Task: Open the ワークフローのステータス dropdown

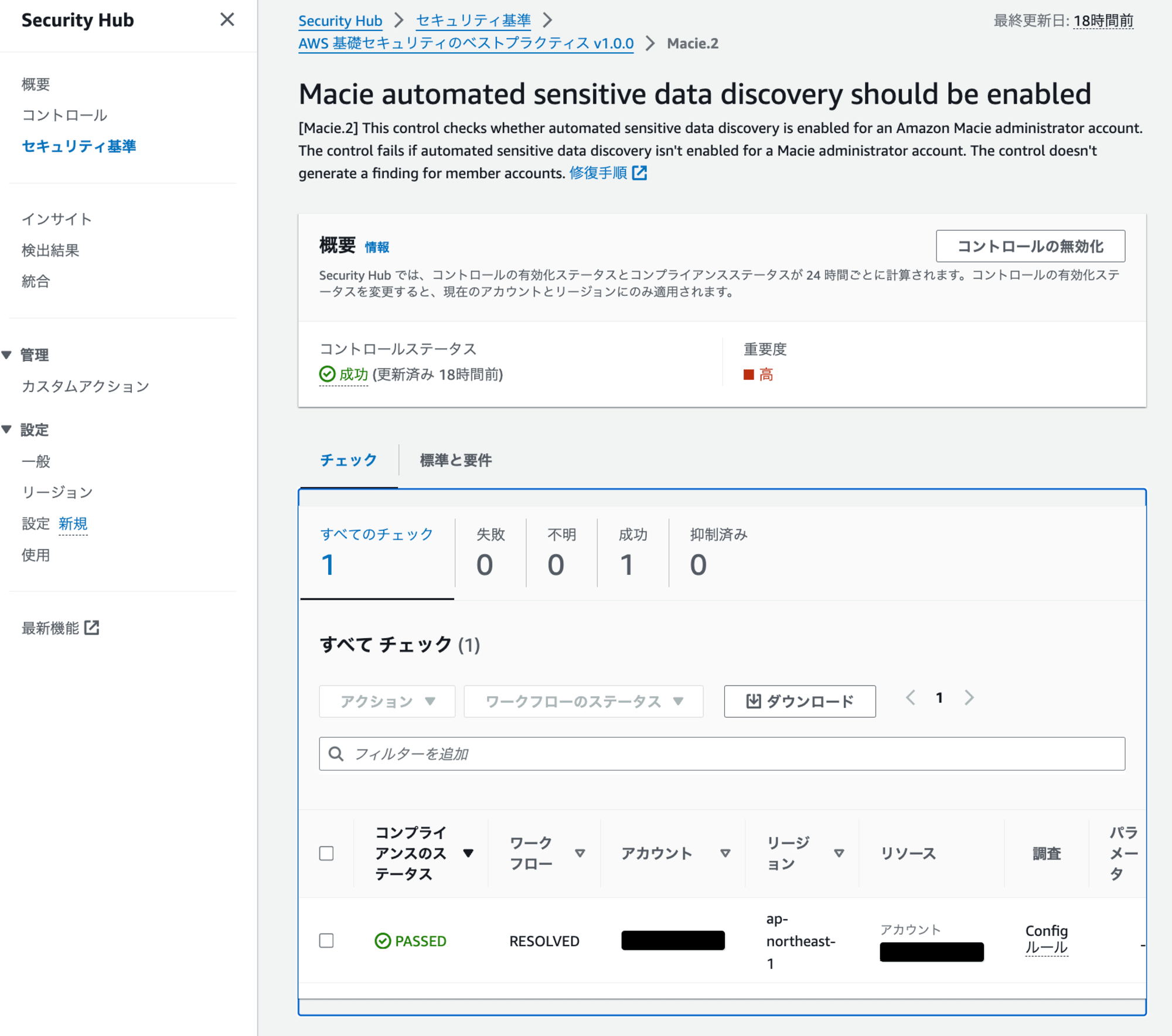Action: pyautogui.click(x=584, y=701)
